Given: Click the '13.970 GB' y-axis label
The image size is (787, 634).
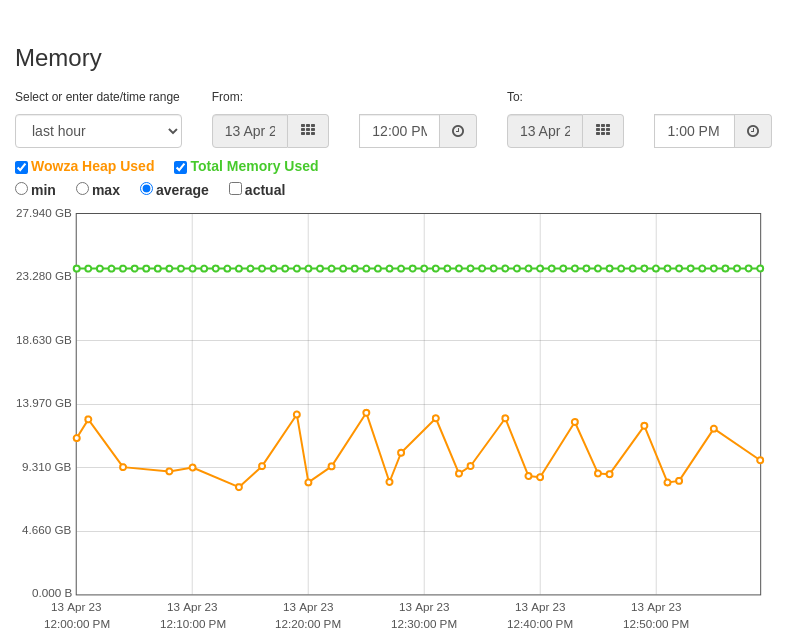Looking at the screenshot, I should point(44,404).
